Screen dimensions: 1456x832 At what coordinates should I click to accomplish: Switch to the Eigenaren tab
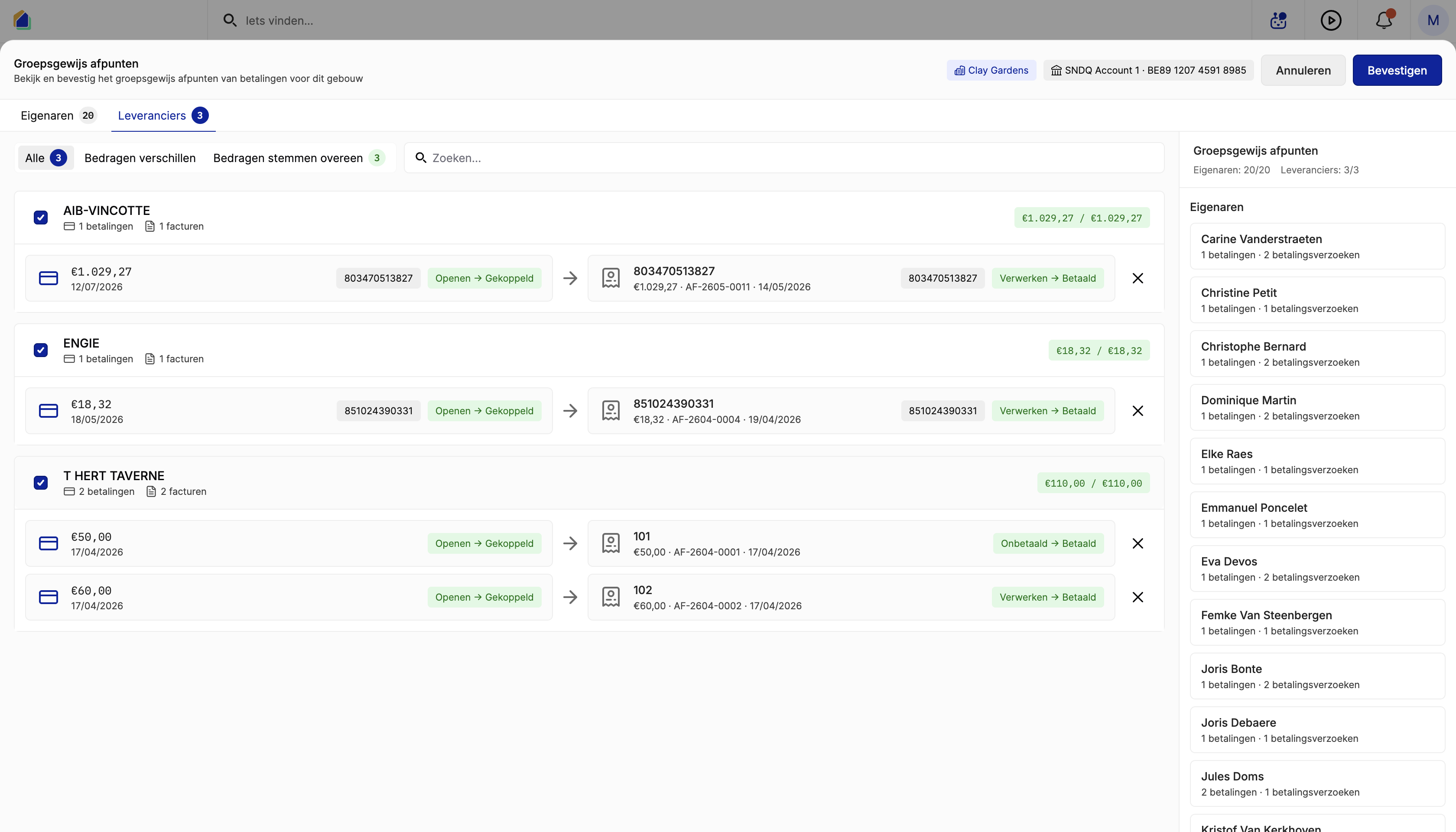(x=58, y=115)
